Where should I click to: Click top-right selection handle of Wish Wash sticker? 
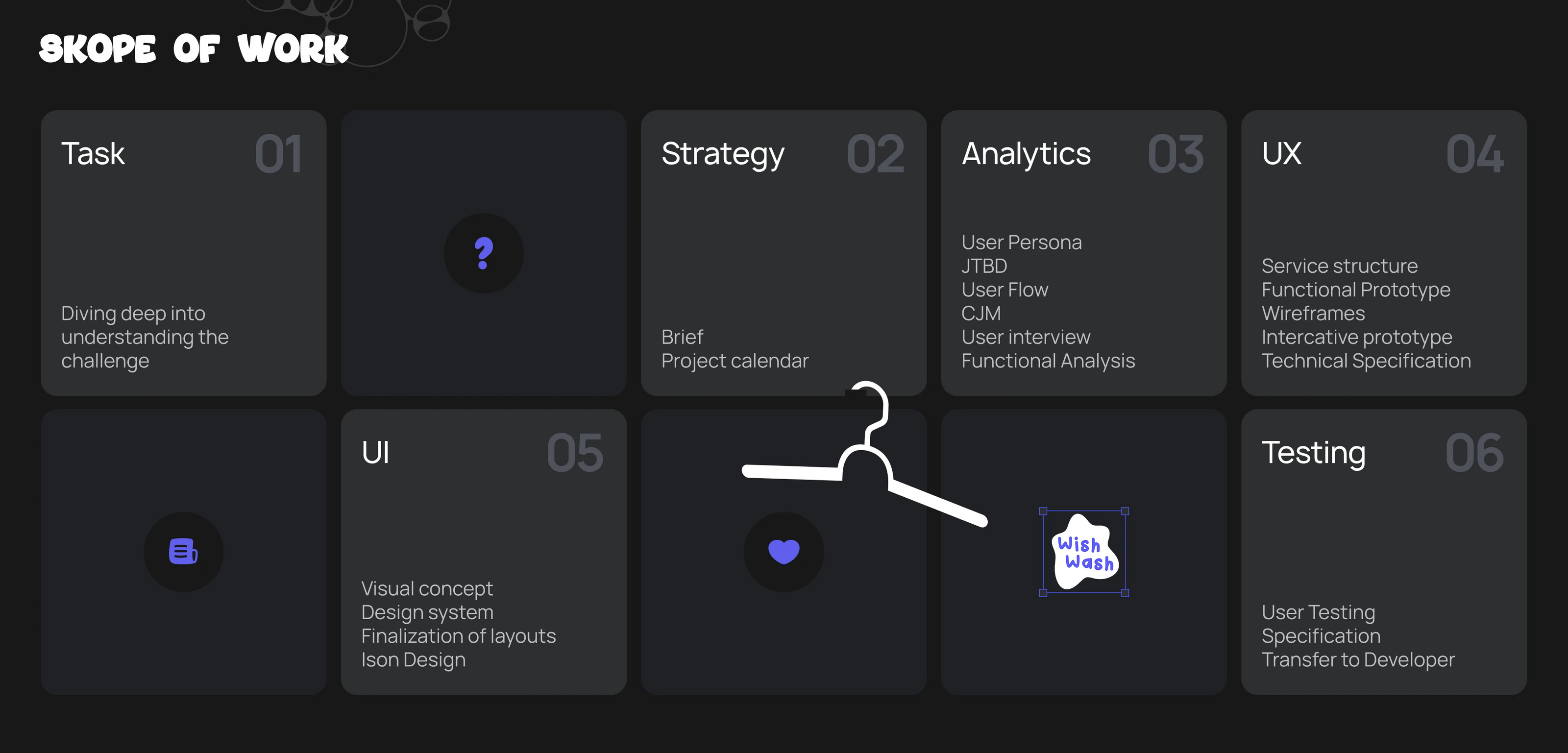[1125, 511]
